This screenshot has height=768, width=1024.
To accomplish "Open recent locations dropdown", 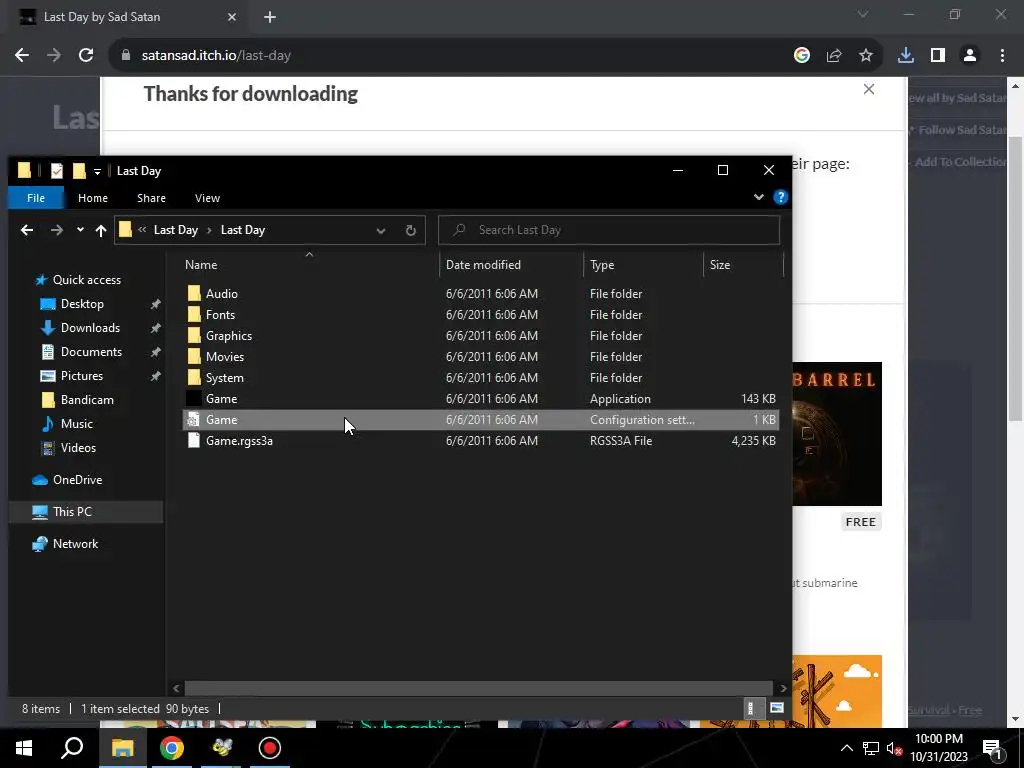I will coord(80,230).
